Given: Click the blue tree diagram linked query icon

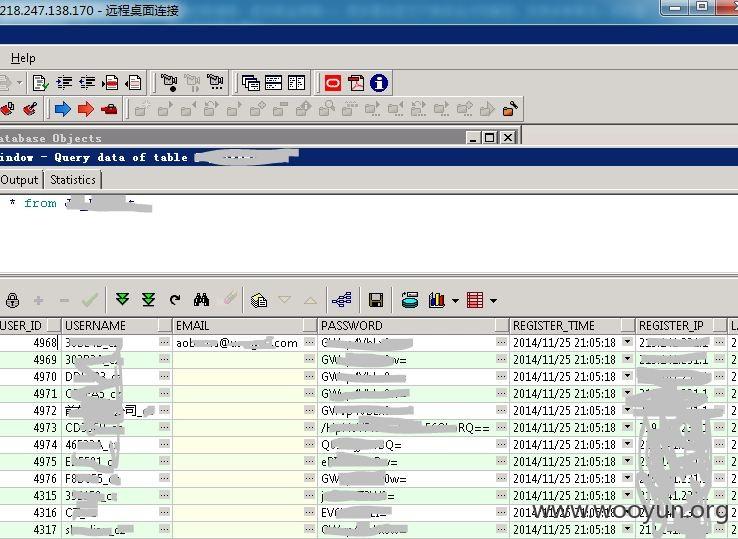Looking at the screenshot, I should (x=342, y=300).
